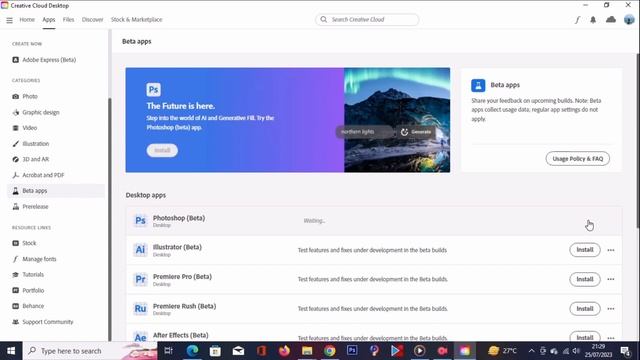
Task: Click the Photoshop (Beta) Waiting status text
Action: pyautogui.click(x=314, y=221)
